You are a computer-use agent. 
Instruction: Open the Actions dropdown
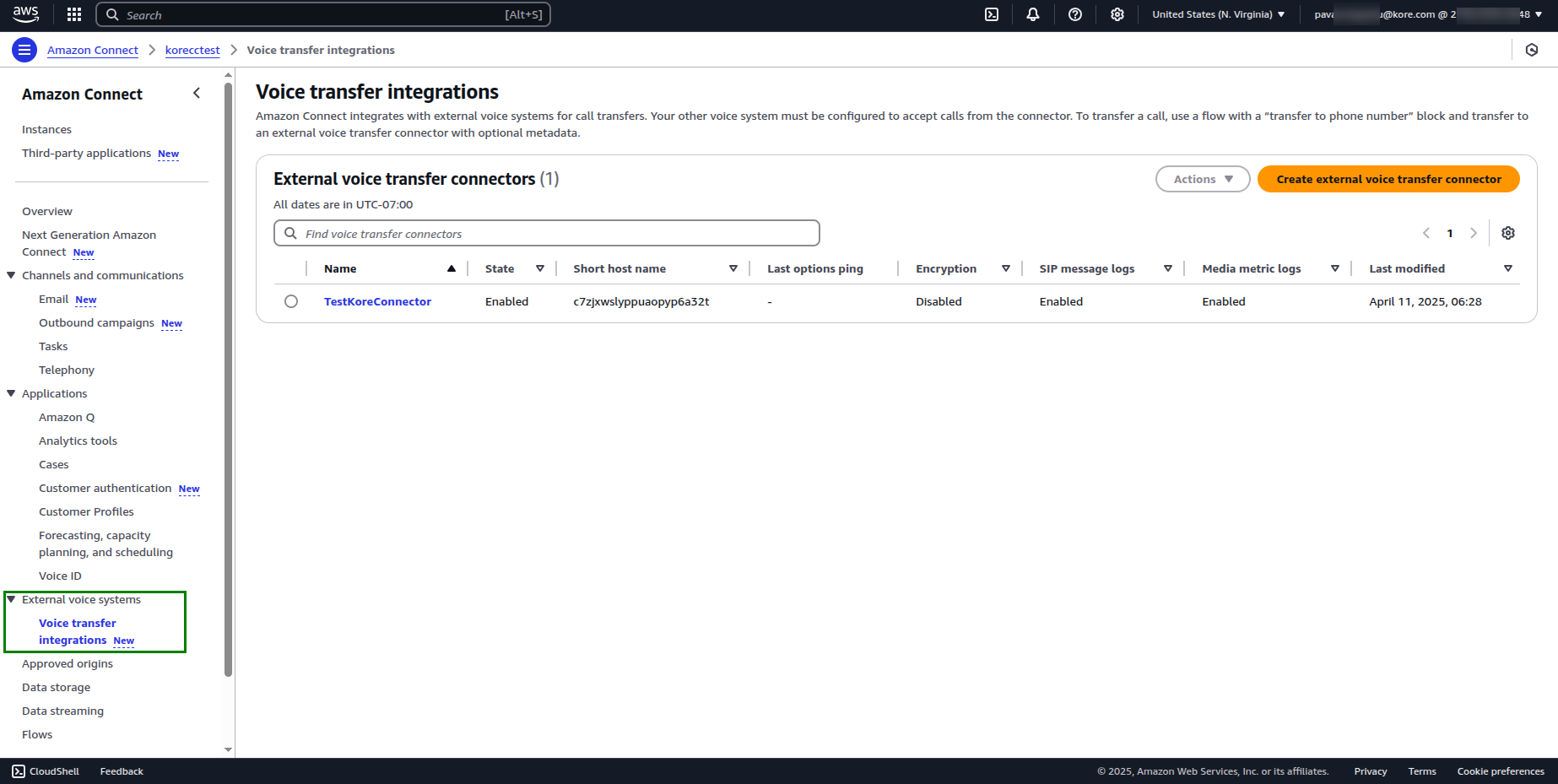[x=1203, y=179]
